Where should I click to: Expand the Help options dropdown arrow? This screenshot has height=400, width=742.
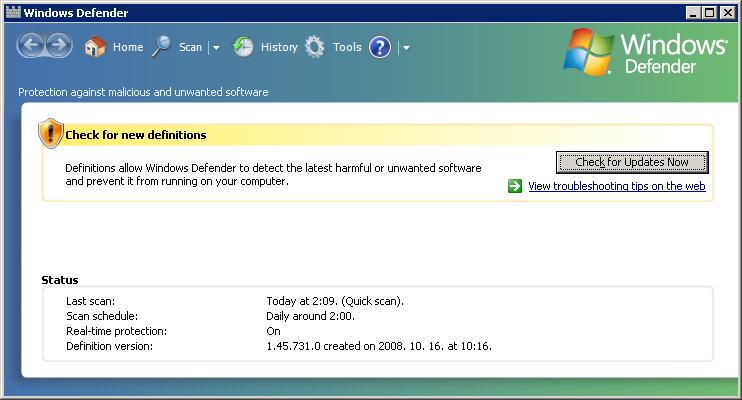pos(406,48)
